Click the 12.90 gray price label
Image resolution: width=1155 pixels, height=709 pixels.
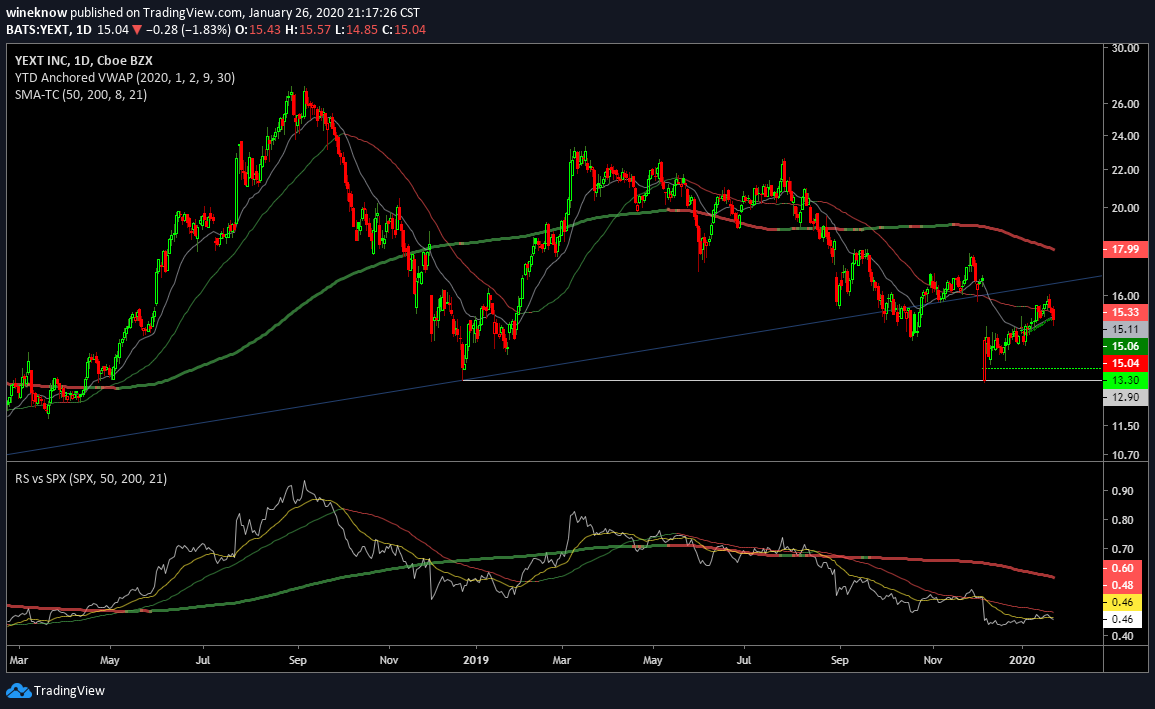point(1125,397)
